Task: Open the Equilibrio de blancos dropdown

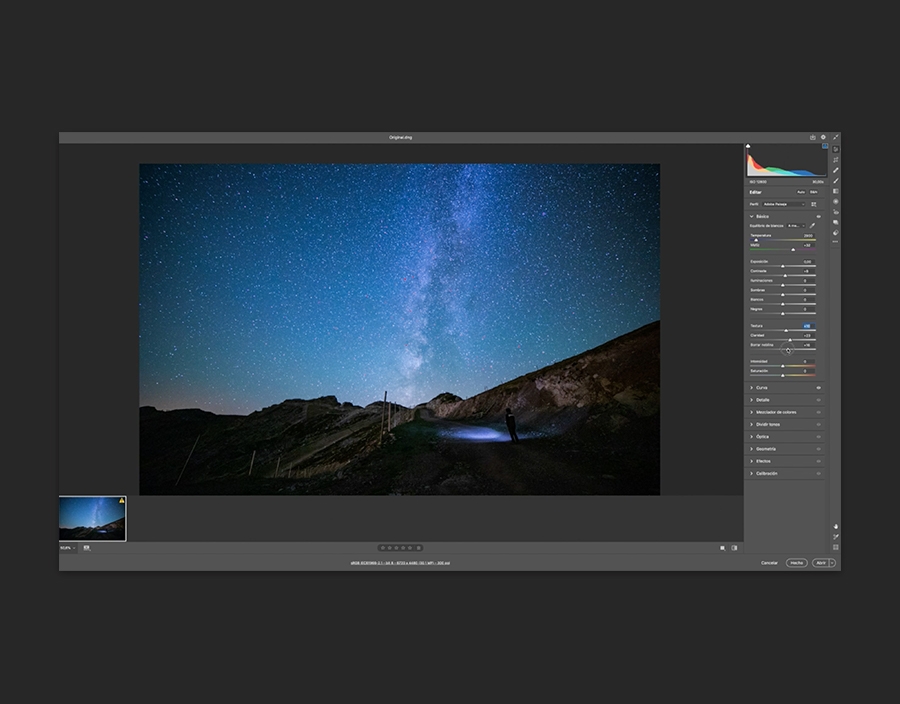Action: 796,225
